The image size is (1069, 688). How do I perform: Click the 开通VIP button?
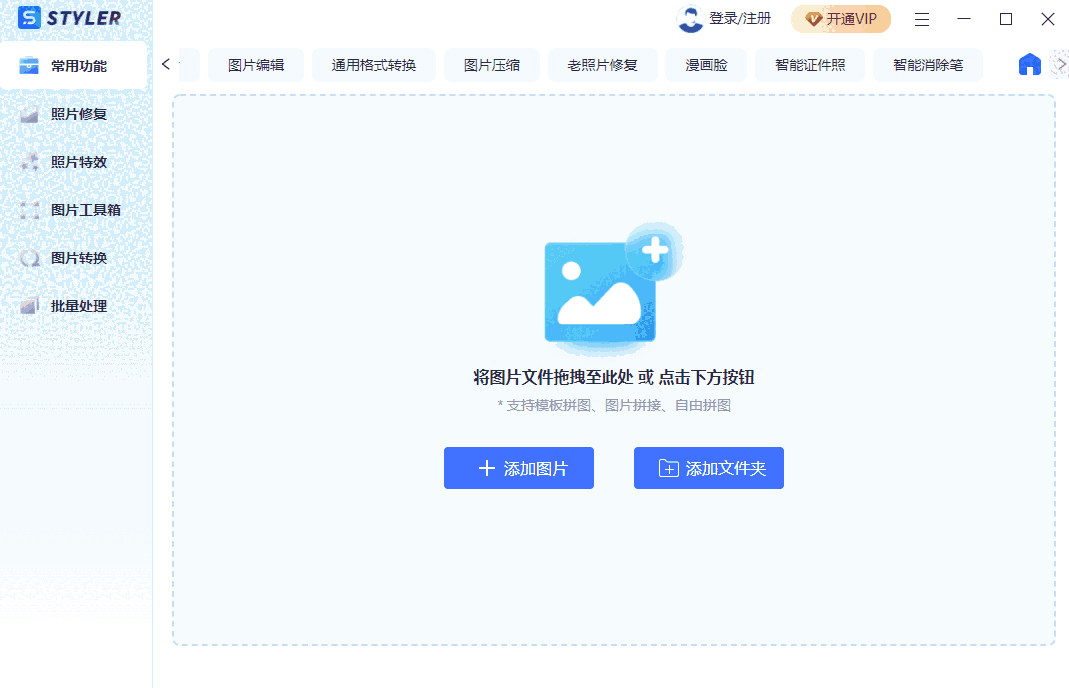840,19
